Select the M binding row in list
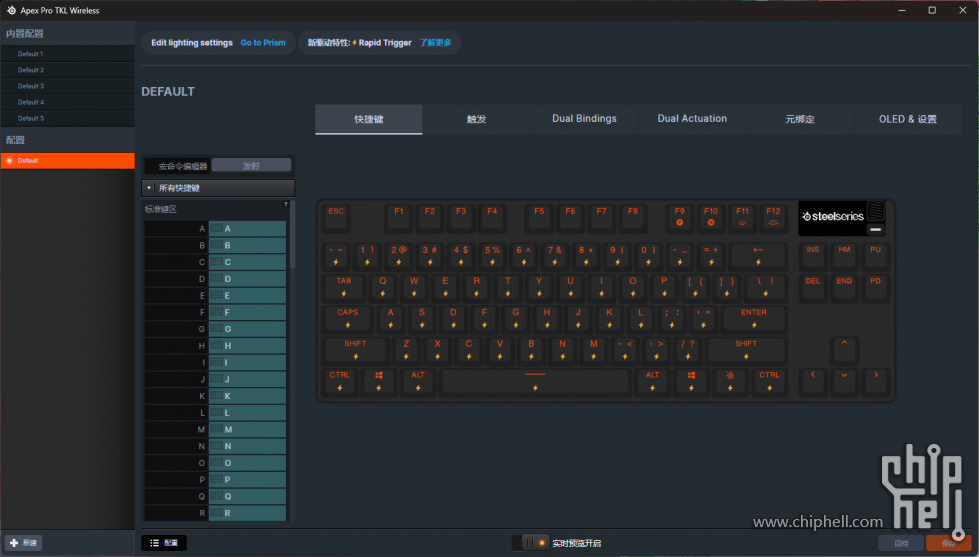979x557 pixels. click(215, 429)
